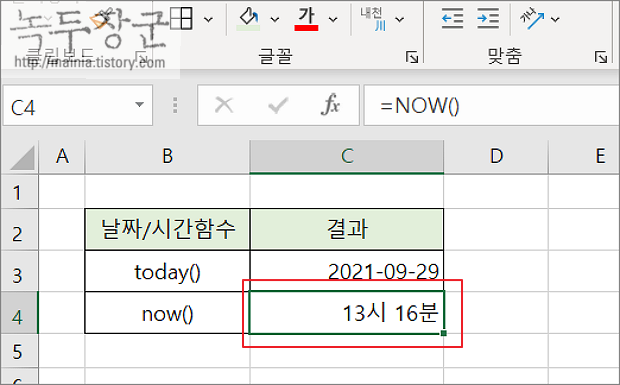Click the phonetic guide icon
The image size is (620, 385).
[x=373, y=19]
